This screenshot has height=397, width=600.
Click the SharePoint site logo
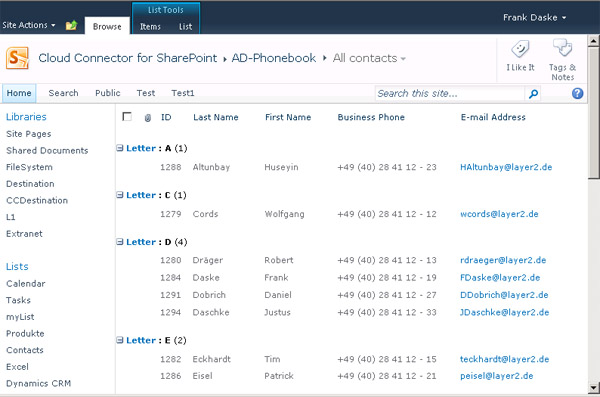point(18,58)
